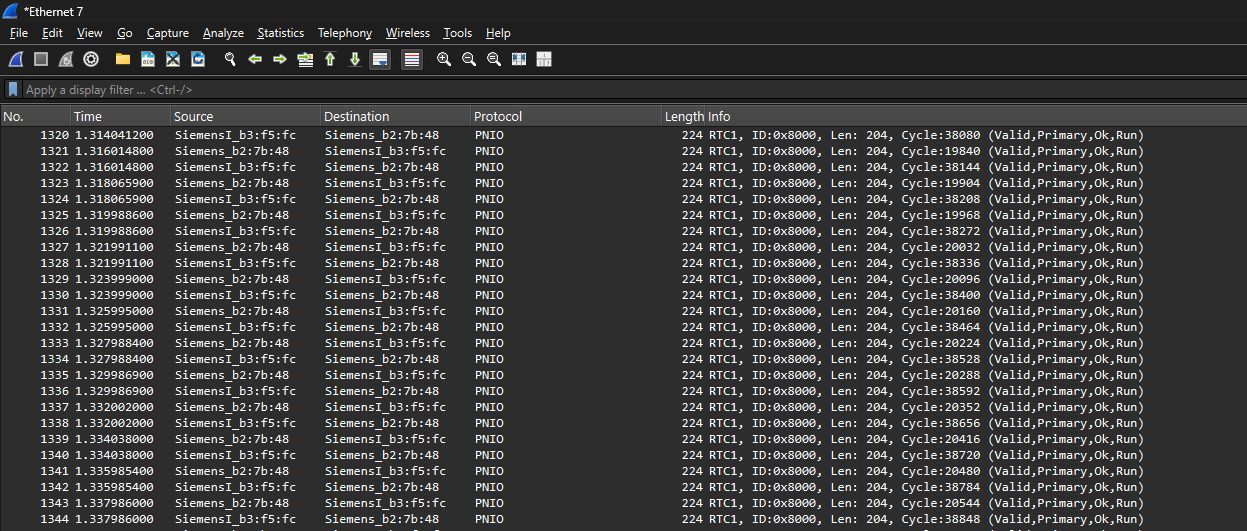Save the capture file
The width and height of the screenshot is (1247, 531).
[x=148, y=59]
